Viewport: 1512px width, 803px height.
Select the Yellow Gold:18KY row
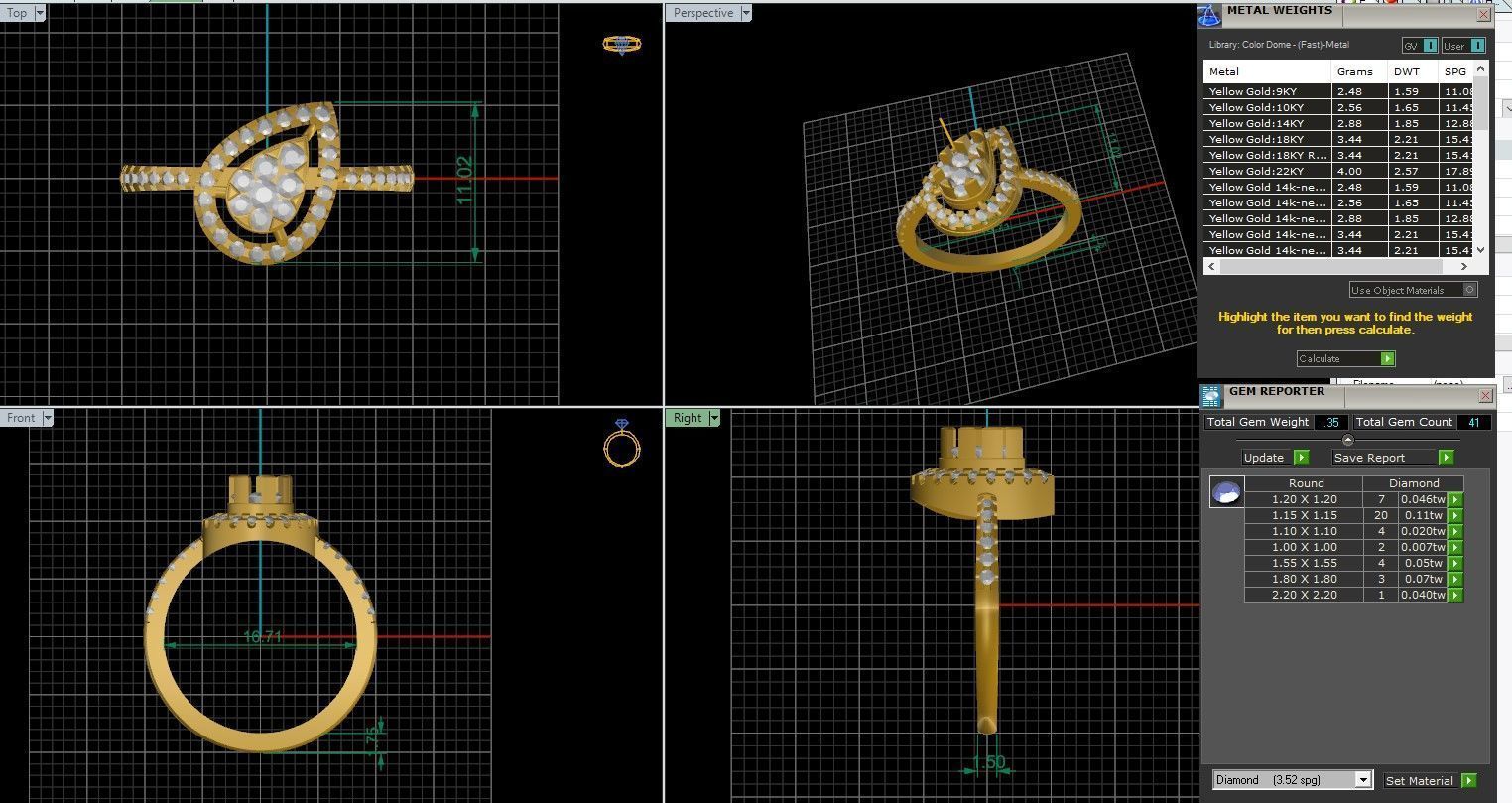click(x=1338, y=139)
